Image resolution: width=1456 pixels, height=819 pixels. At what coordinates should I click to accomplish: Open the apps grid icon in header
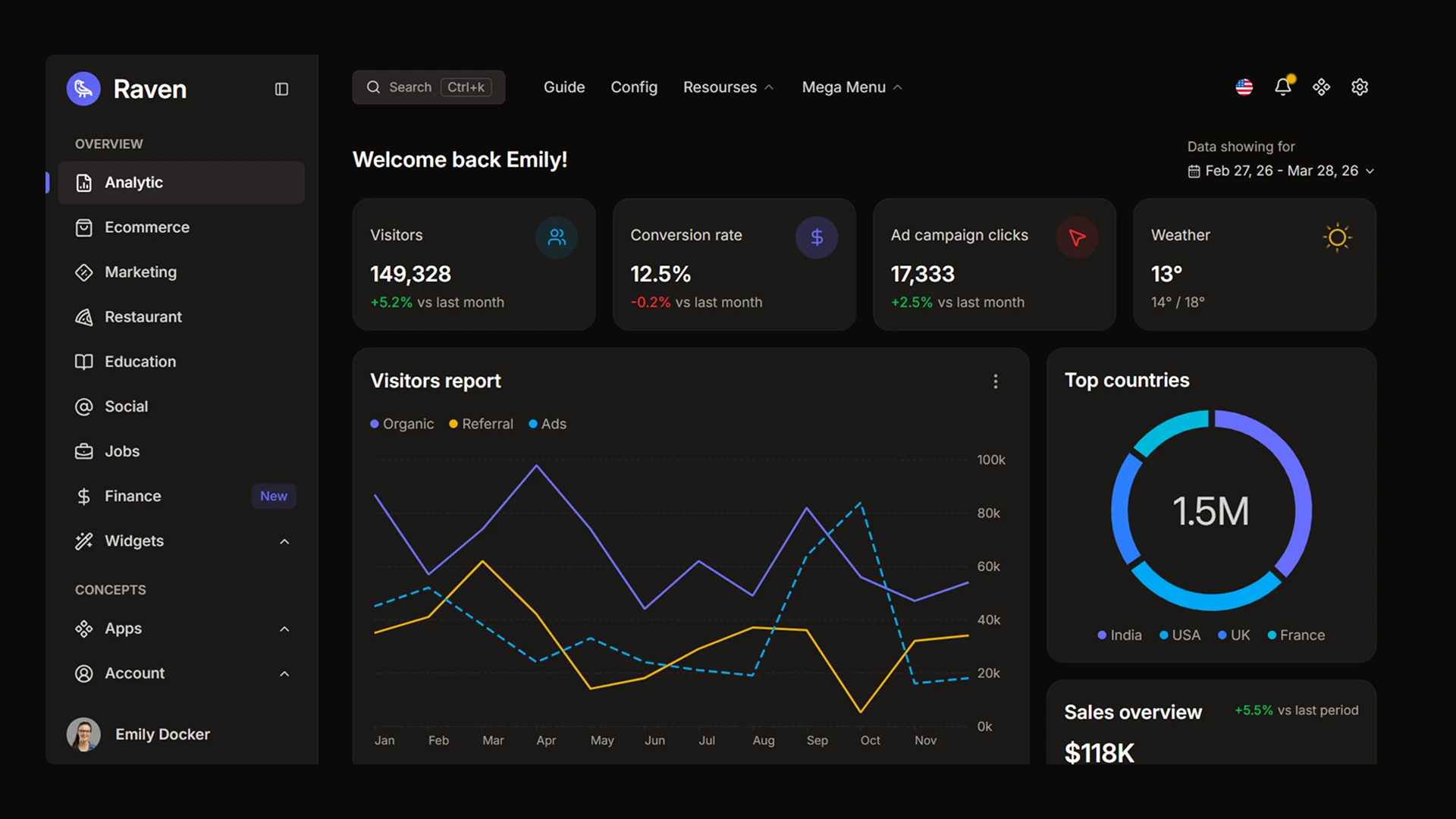(x=1321, y=87)
